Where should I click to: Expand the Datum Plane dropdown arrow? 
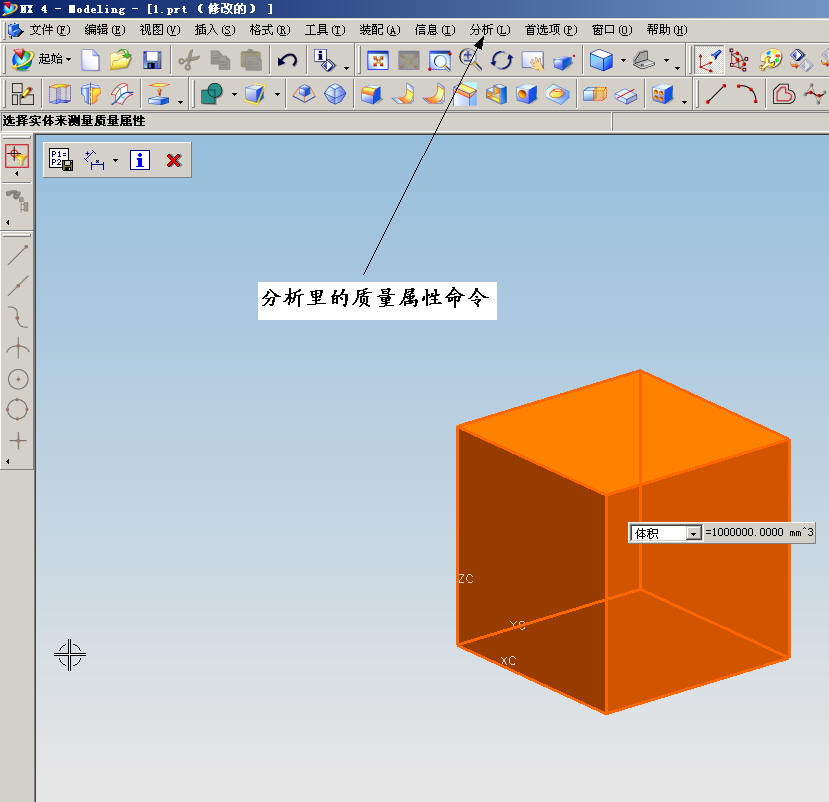[x=180, y=102]
